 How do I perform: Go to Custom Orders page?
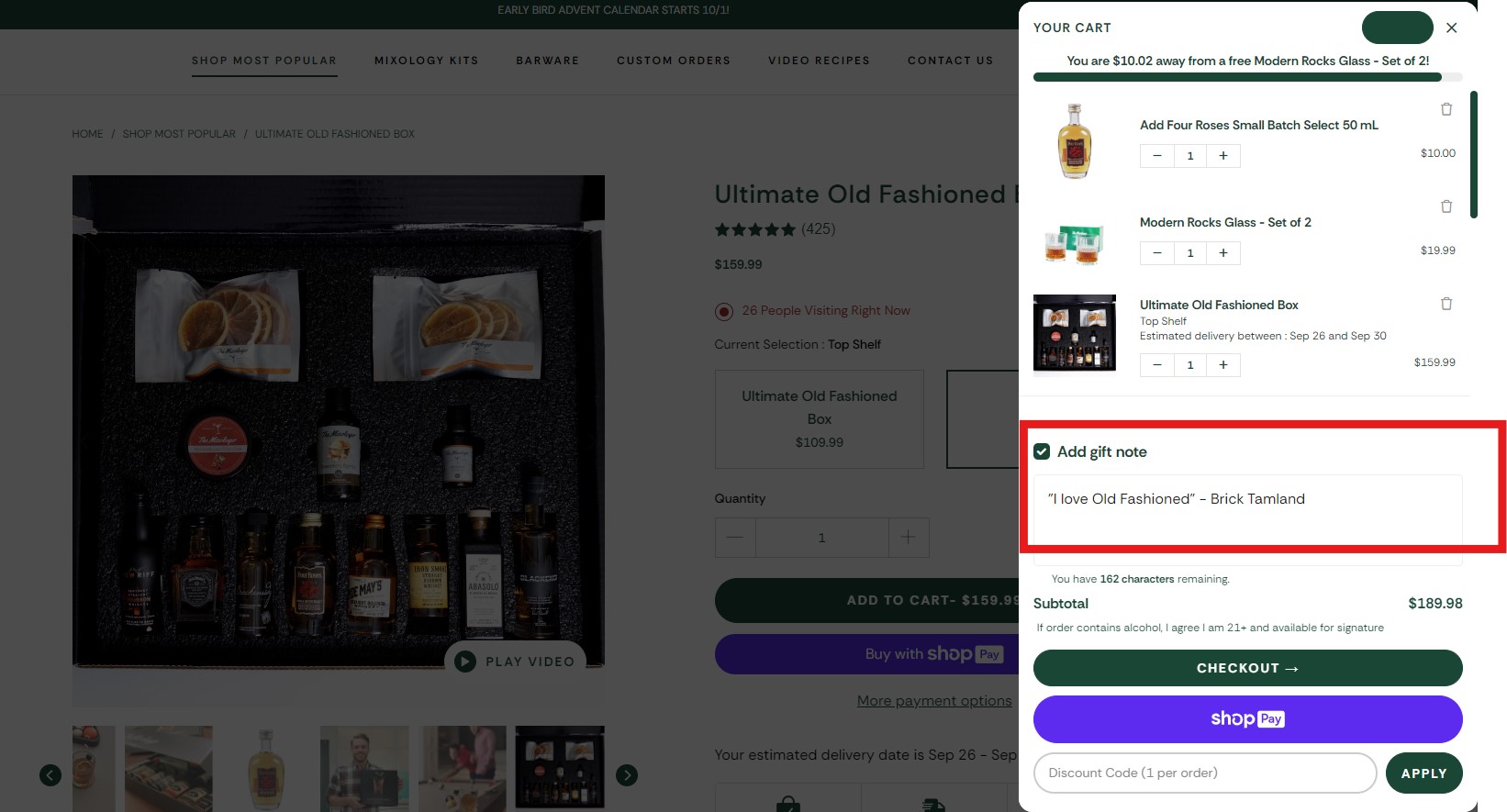click(x=674, y=61)
